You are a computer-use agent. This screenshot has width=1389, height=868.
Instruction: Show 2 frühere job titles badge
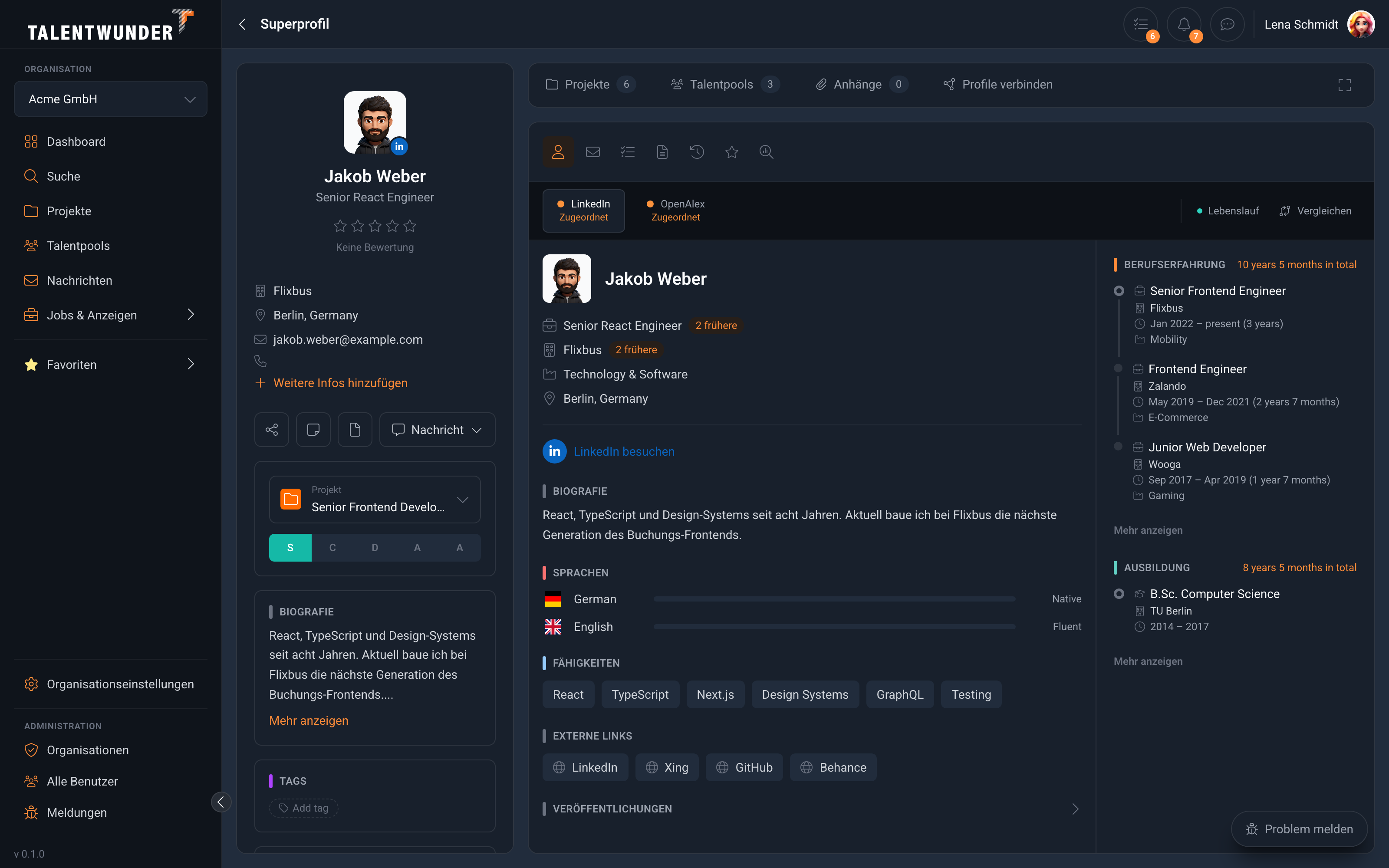(716, 325)
